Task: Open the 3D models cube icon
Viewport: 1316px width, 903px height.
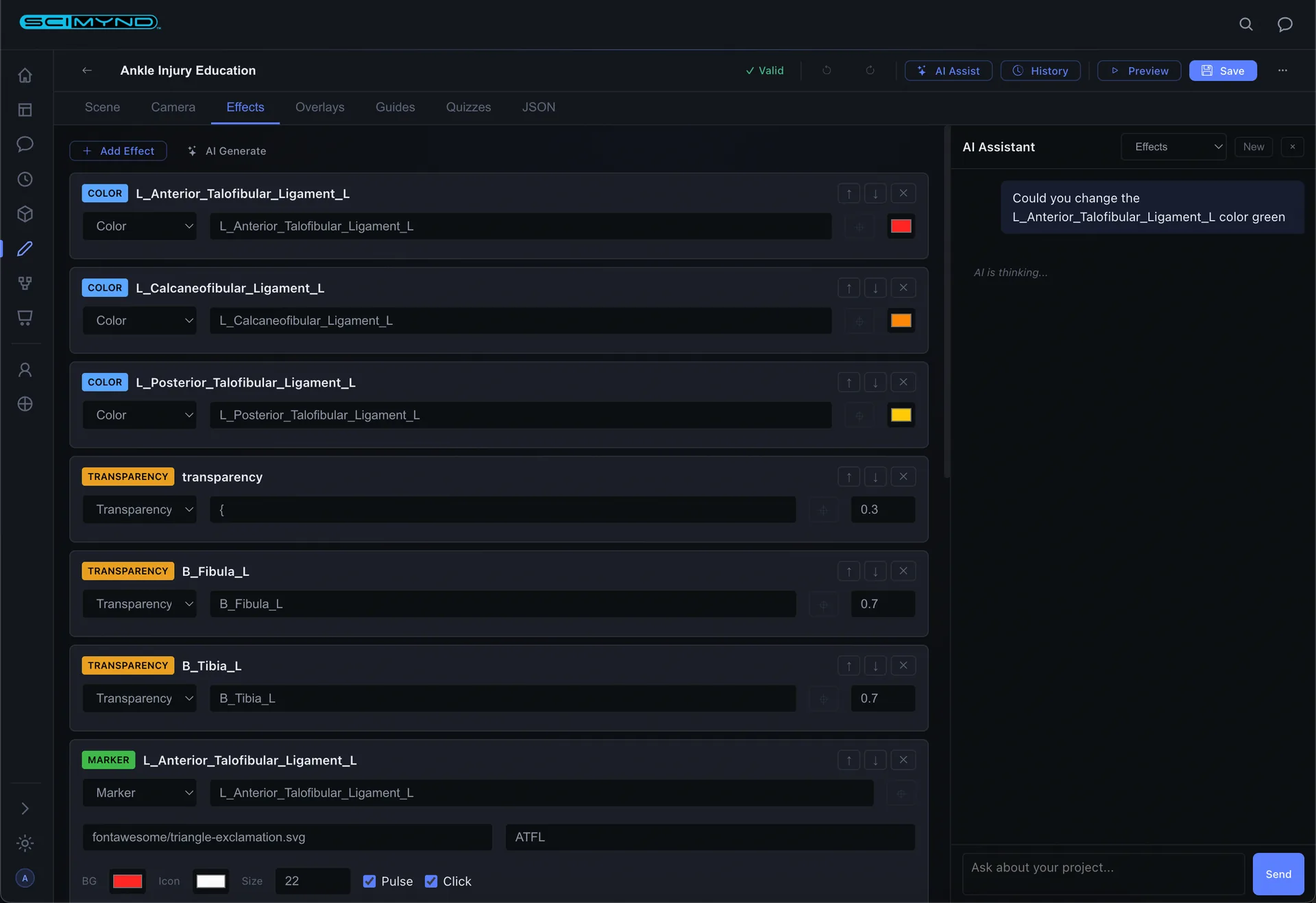Action: click(25, 214)
